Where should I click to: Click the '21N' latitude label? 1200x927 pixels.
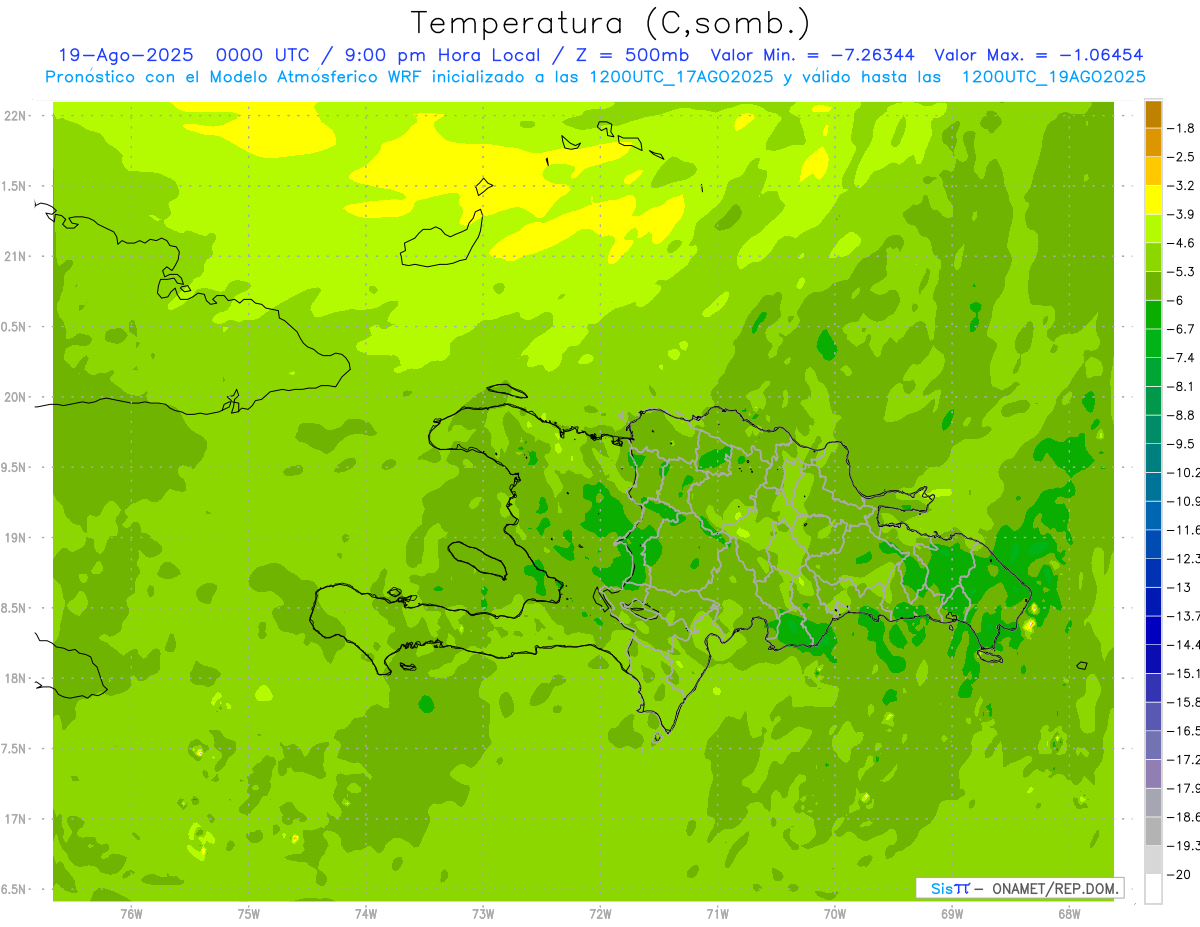click(x=15, y=257)
